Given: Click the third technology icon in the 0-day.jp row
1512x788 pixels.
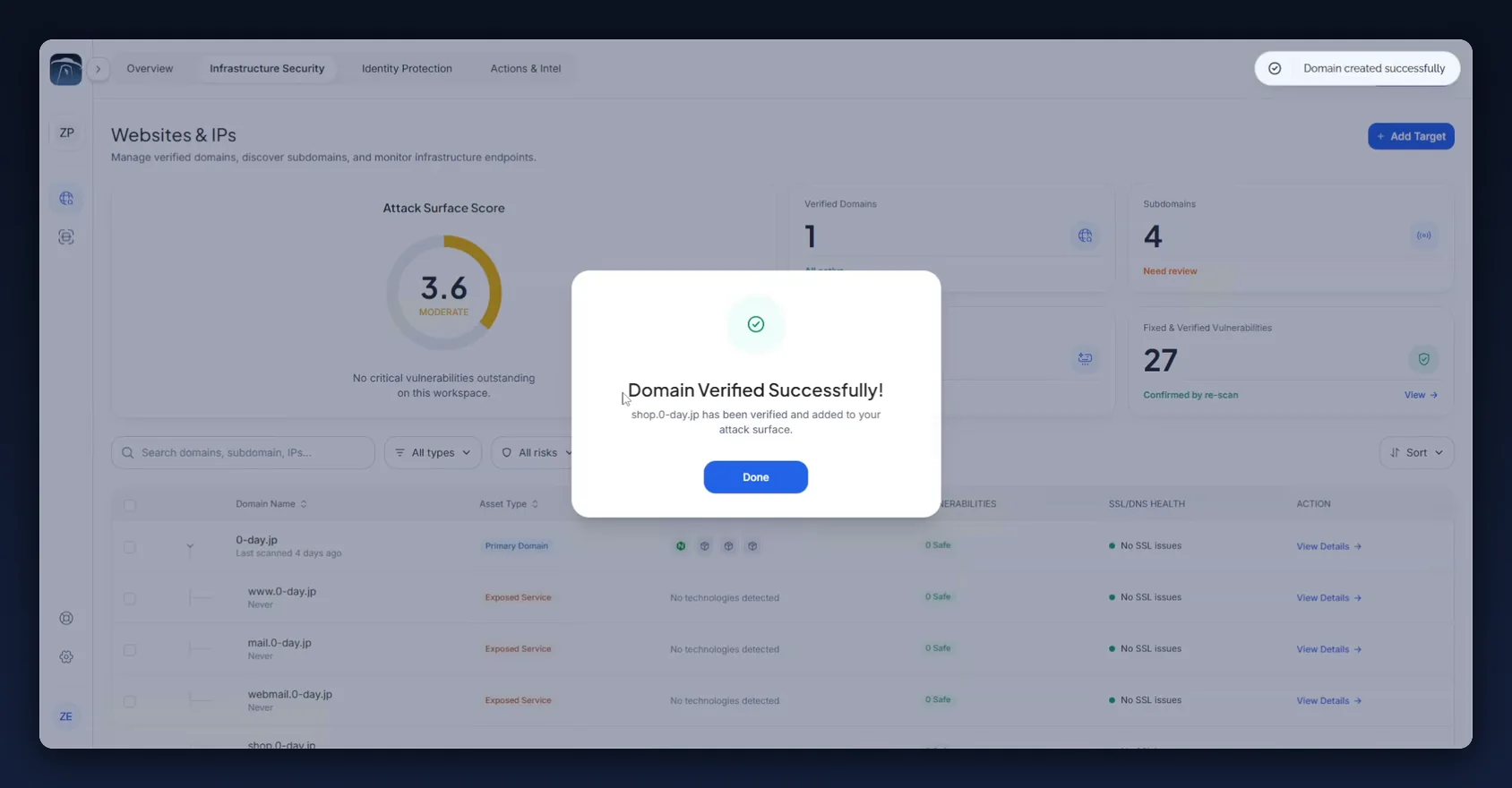Looking at the screenshot, I should coord(728,546).
